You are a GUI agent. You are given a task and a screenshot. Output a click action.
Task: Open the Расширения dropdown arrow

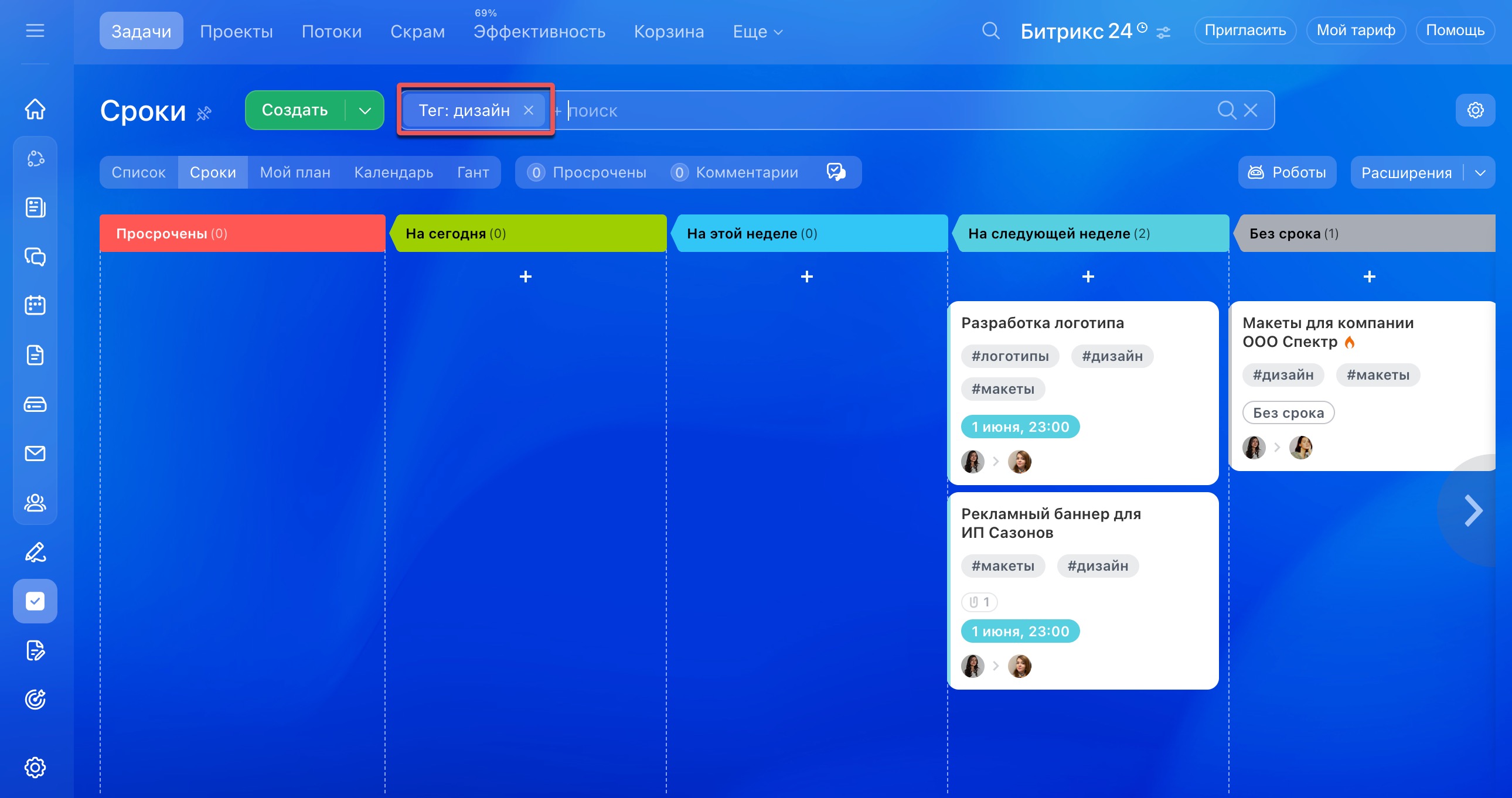[1480, 172]
